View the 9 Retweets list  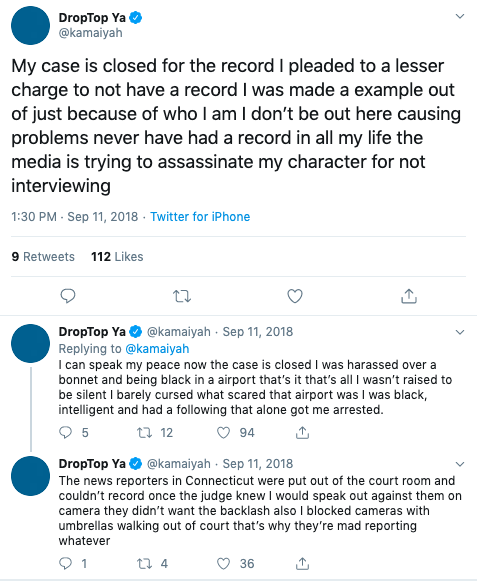pos(43,256)
